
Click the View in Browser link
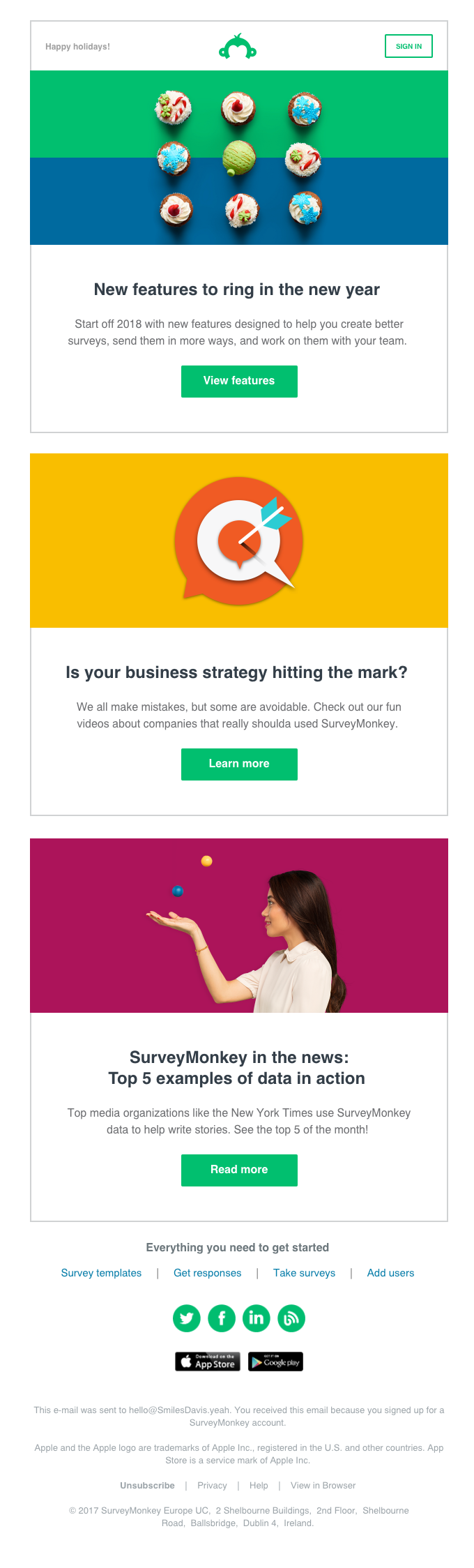point(323,1486)
